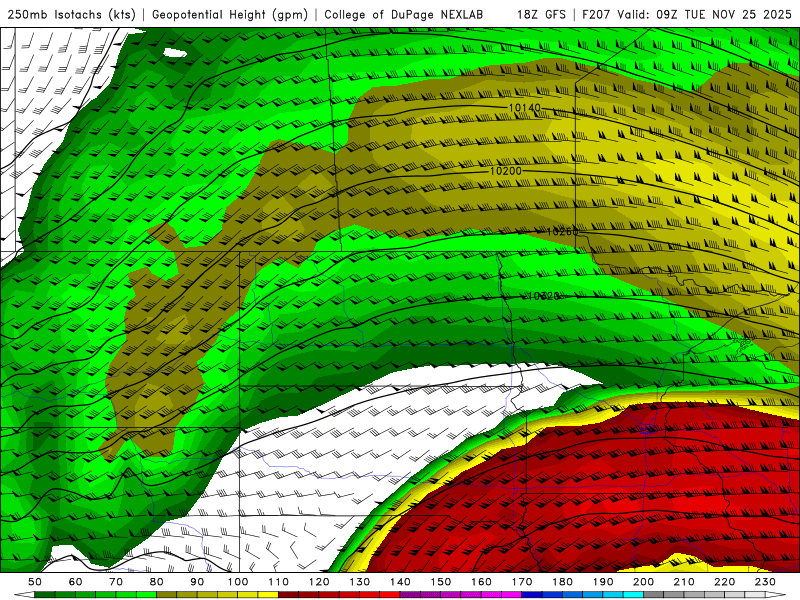This screenshot has width=800, height=600.
Task: Pick the dark gray swatch right after 200
Action: tap(654, 595)
